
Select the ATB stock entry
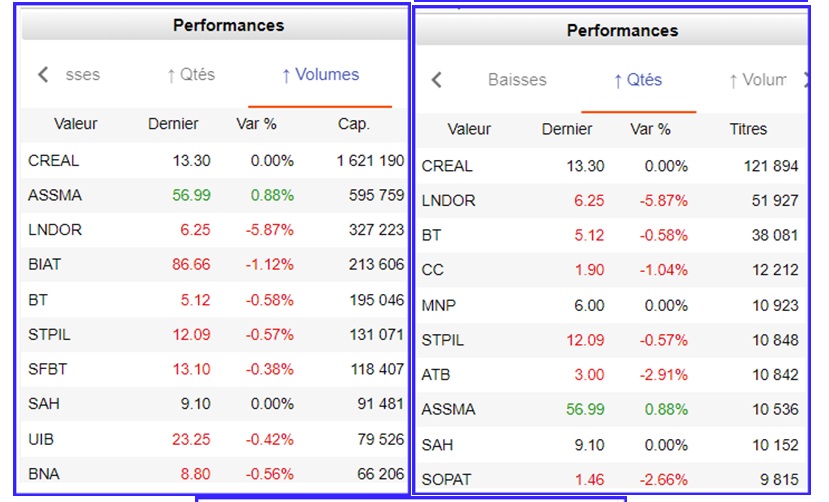[436, 374]
